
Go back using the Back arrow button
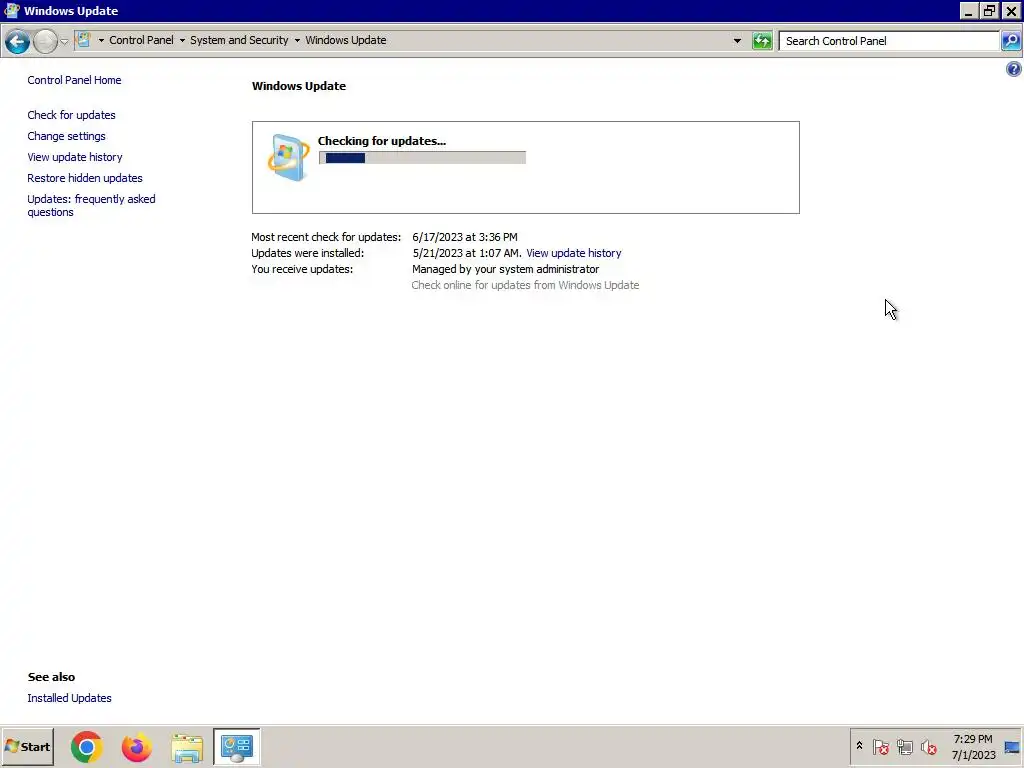pos(17,41)
